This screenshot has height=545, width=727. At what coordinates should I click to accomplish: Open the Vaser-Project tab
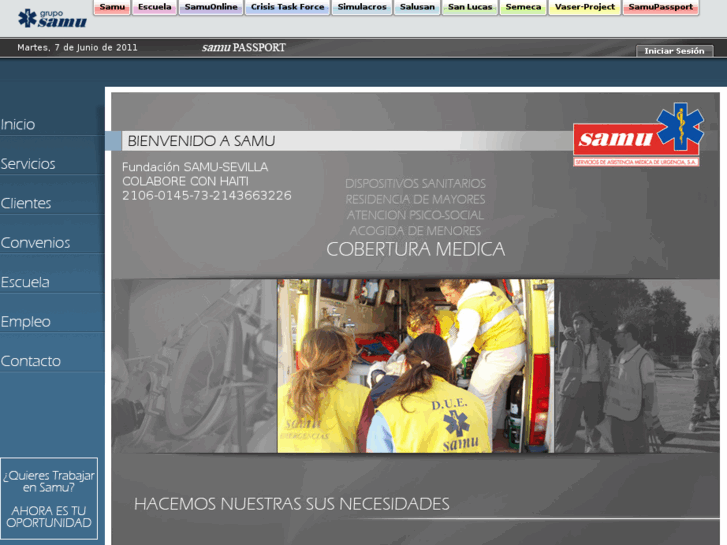click(x=585, y=7)
